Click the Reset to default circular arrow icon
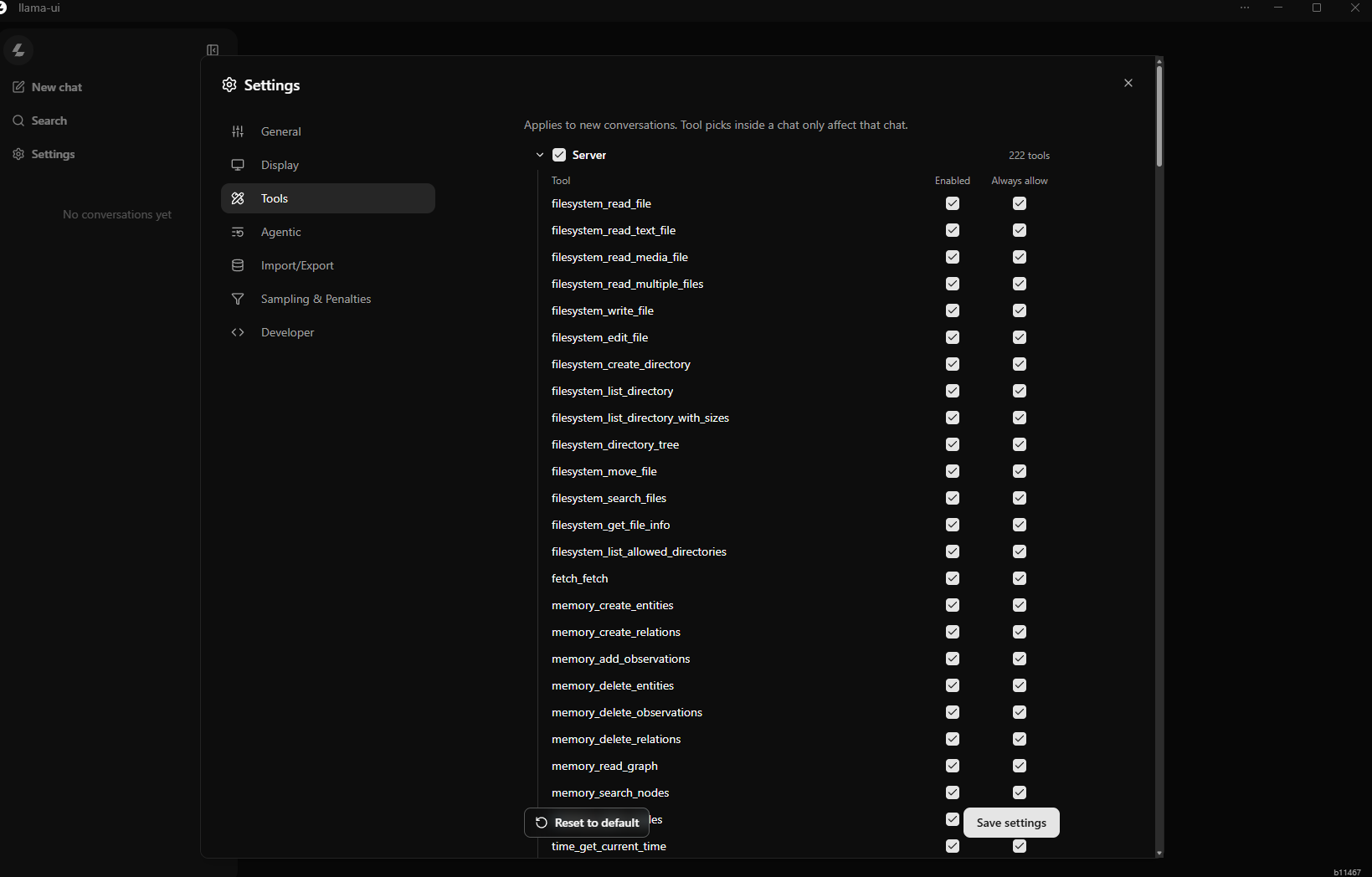Image resolution: width=1372 pixels, height=877 pixels. pyautogui.click(x=542, y=823)
